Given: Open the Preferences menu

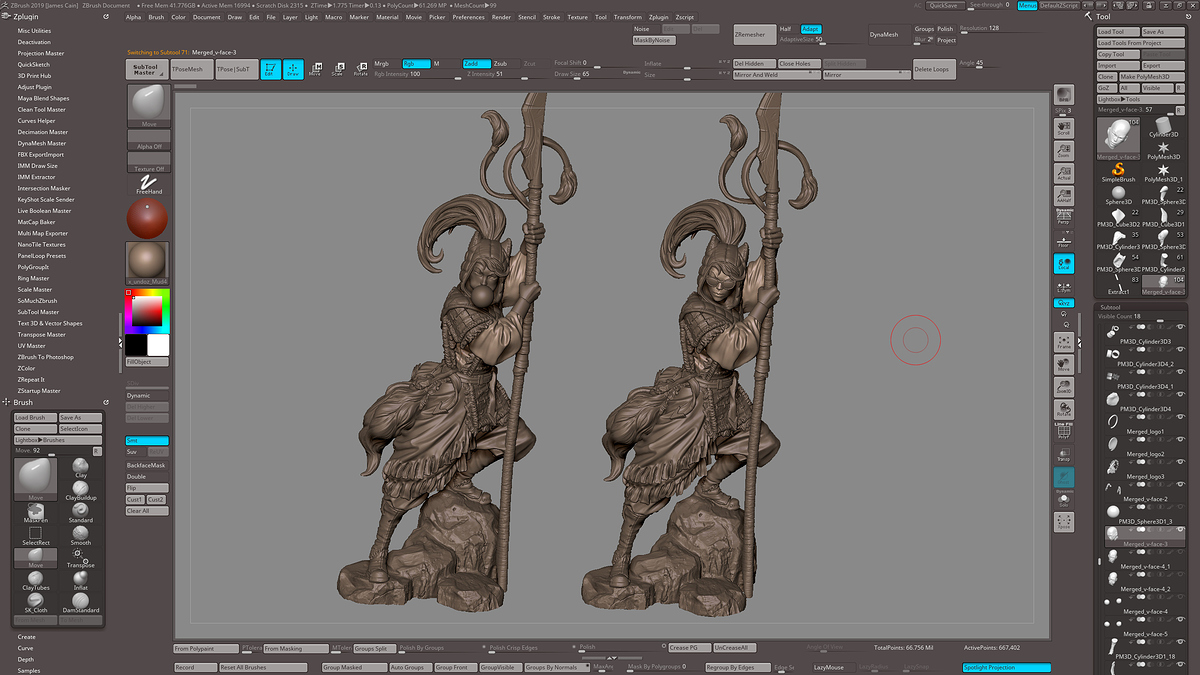Looking at the screenshot, I should click(468, 17).
